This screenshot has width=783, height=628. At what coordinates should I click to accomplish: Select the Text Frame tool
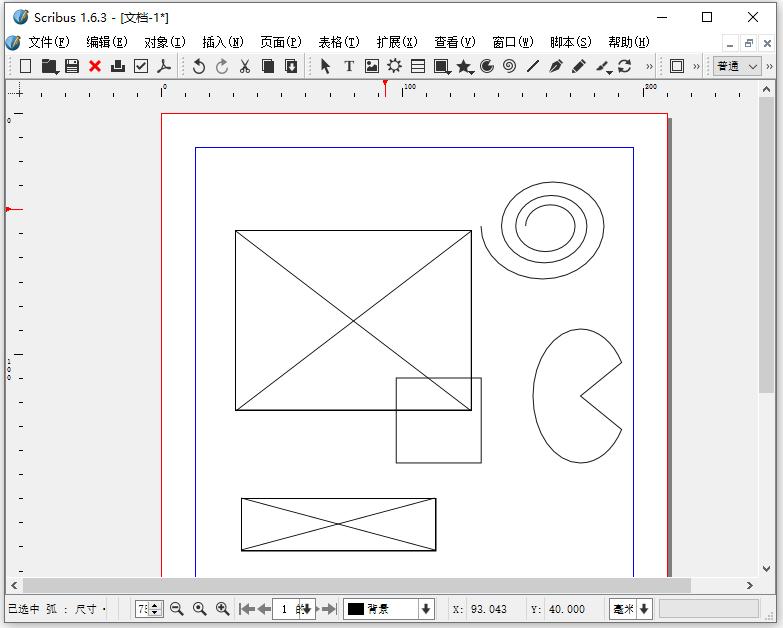click(349, 66)
